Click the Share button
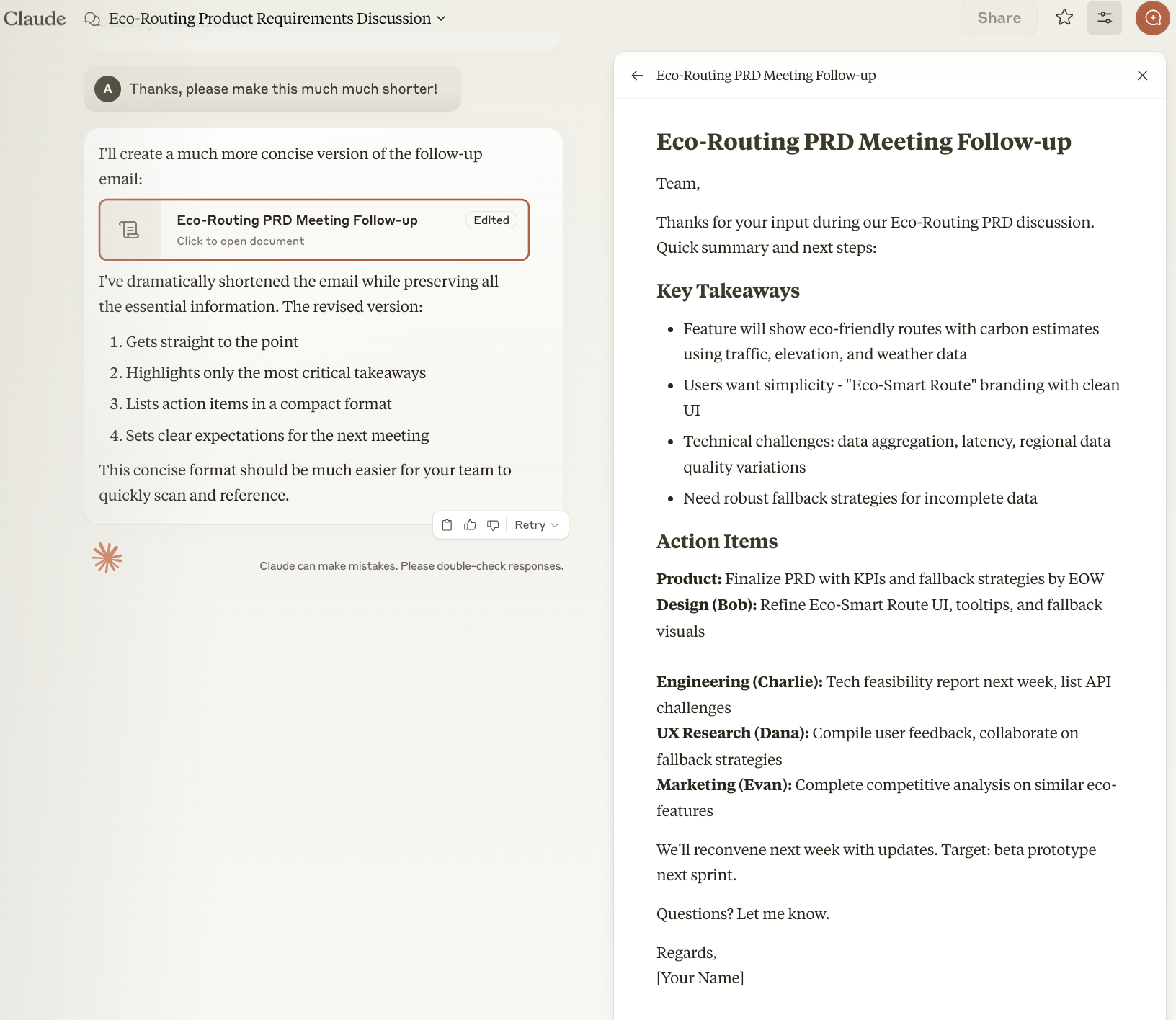Screen dimensions: 1176x1020 [x=998, y=18]
